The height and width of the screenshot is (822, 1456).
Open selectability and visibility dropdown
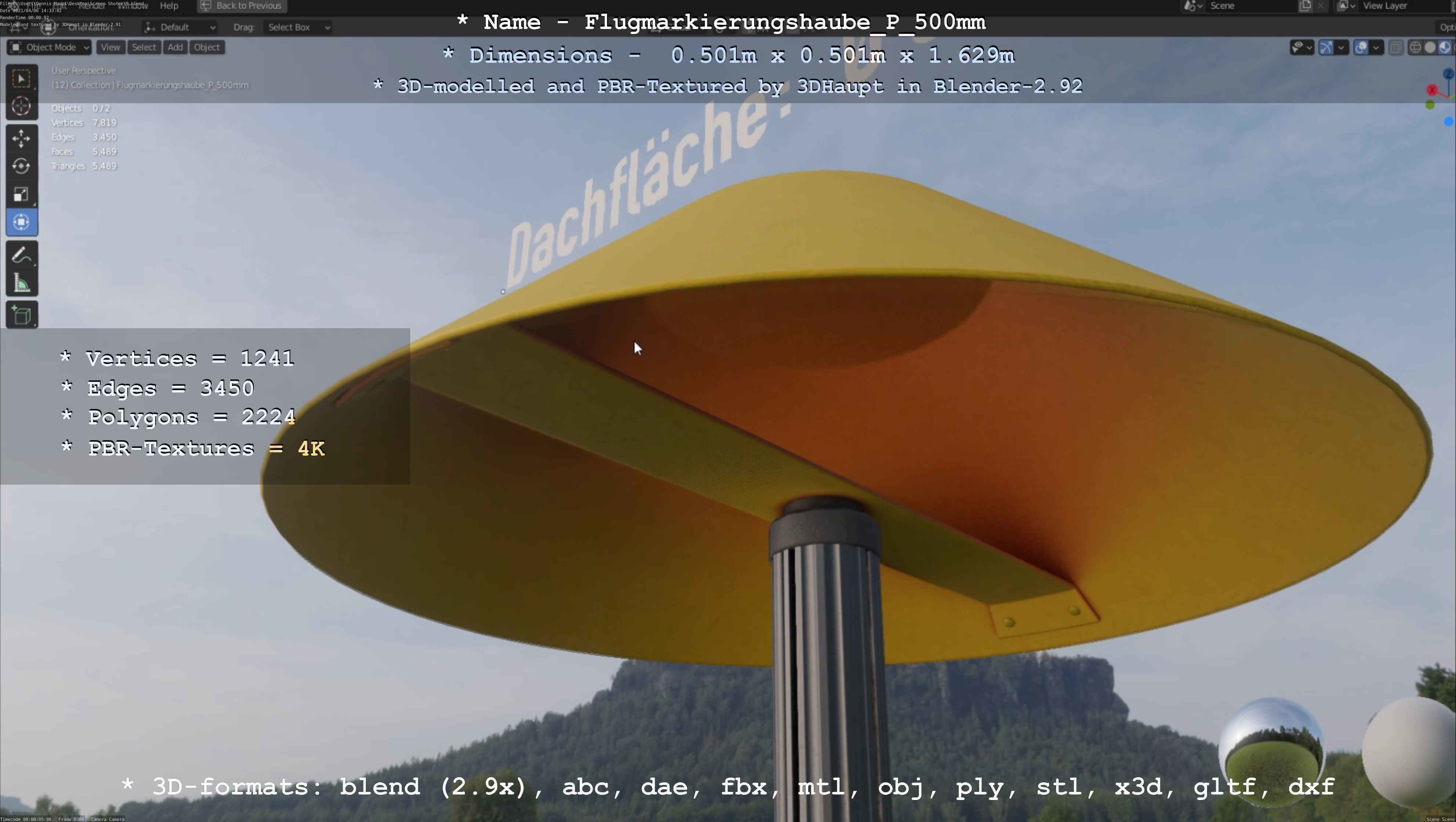[x=1302, y=47]
